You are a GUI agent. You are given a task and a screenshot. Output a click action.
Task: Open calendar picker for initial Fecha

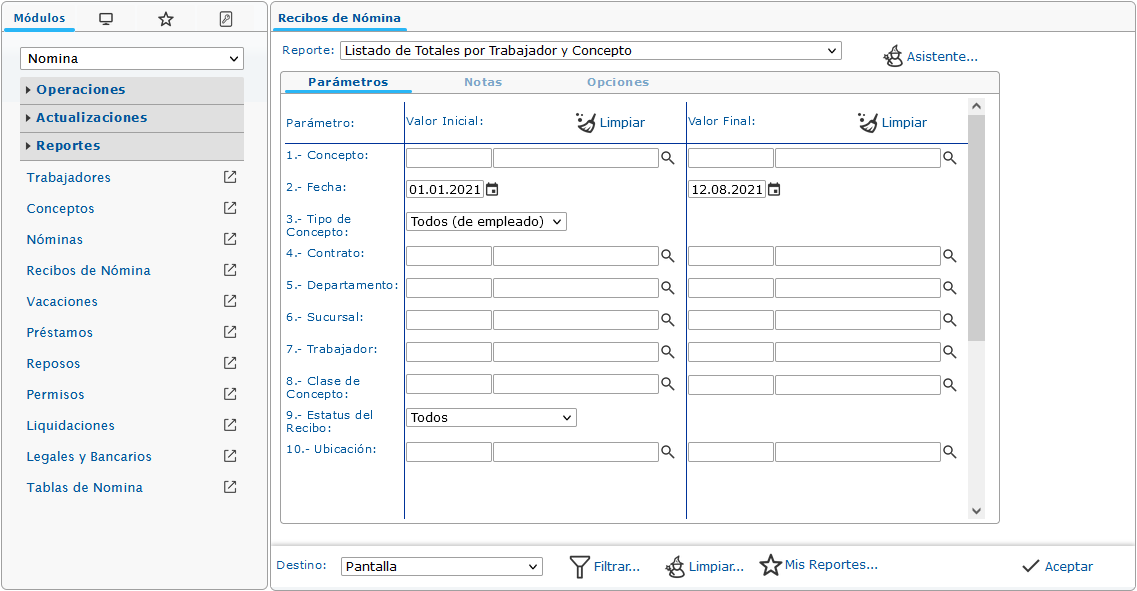[492, 189]
